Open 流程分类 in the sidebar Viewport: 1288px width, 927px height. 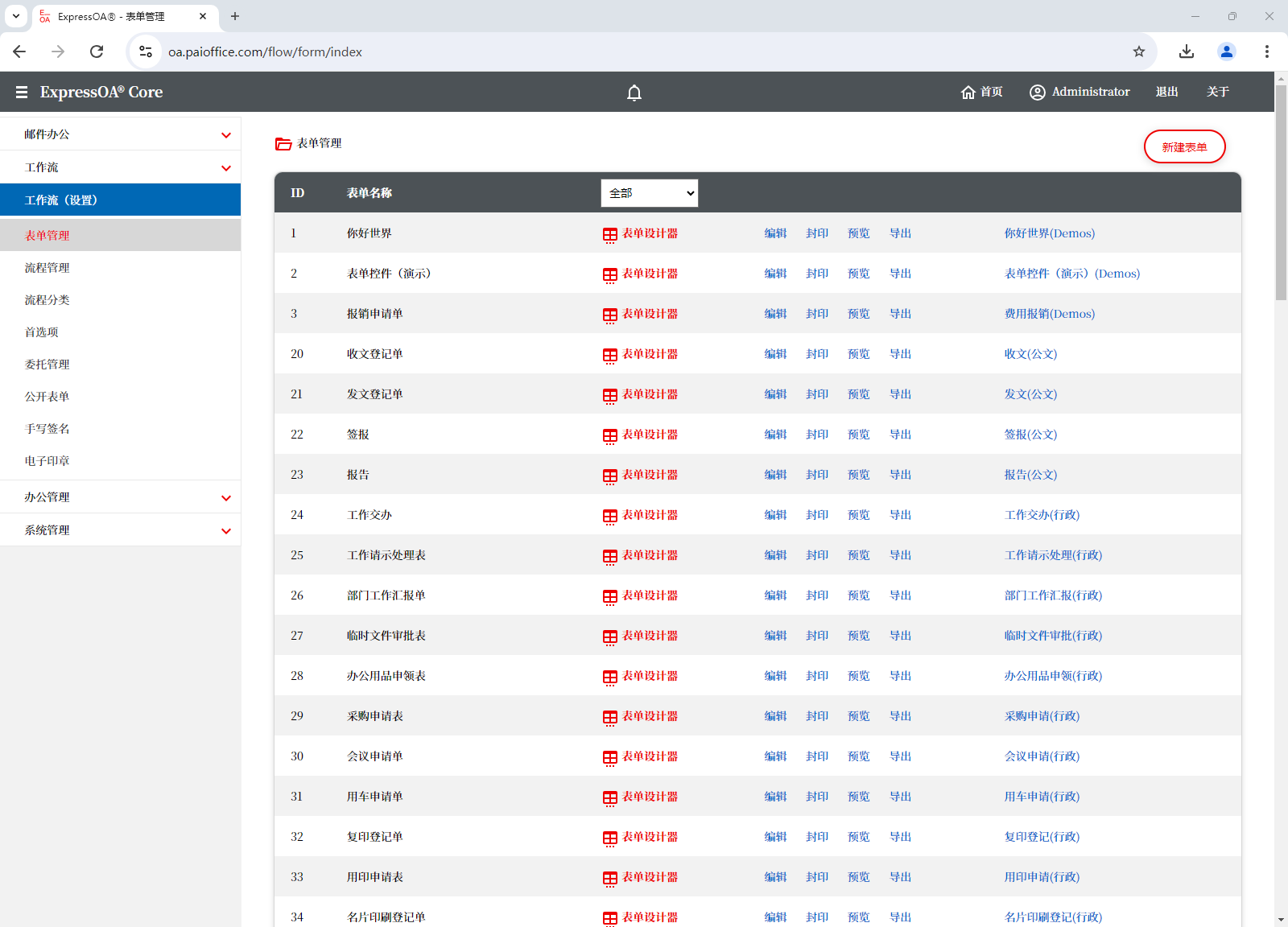pyautogui.click(x=47, y=300)
